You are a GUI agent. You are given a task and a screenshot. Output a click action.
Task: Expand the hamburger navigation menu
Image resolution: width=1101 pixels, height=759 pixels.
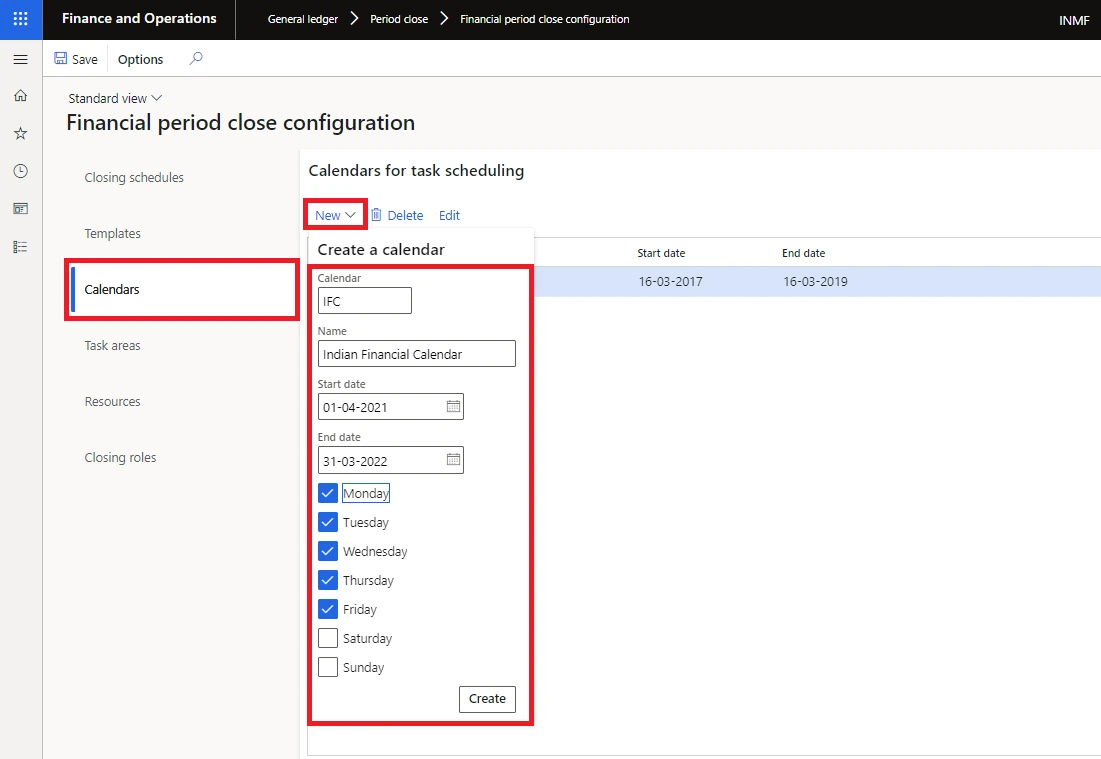tap(20, 60)
